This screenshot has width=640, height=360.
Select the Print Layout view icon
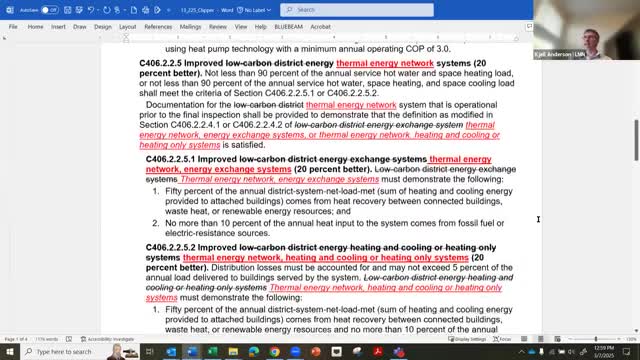[541, 339]
